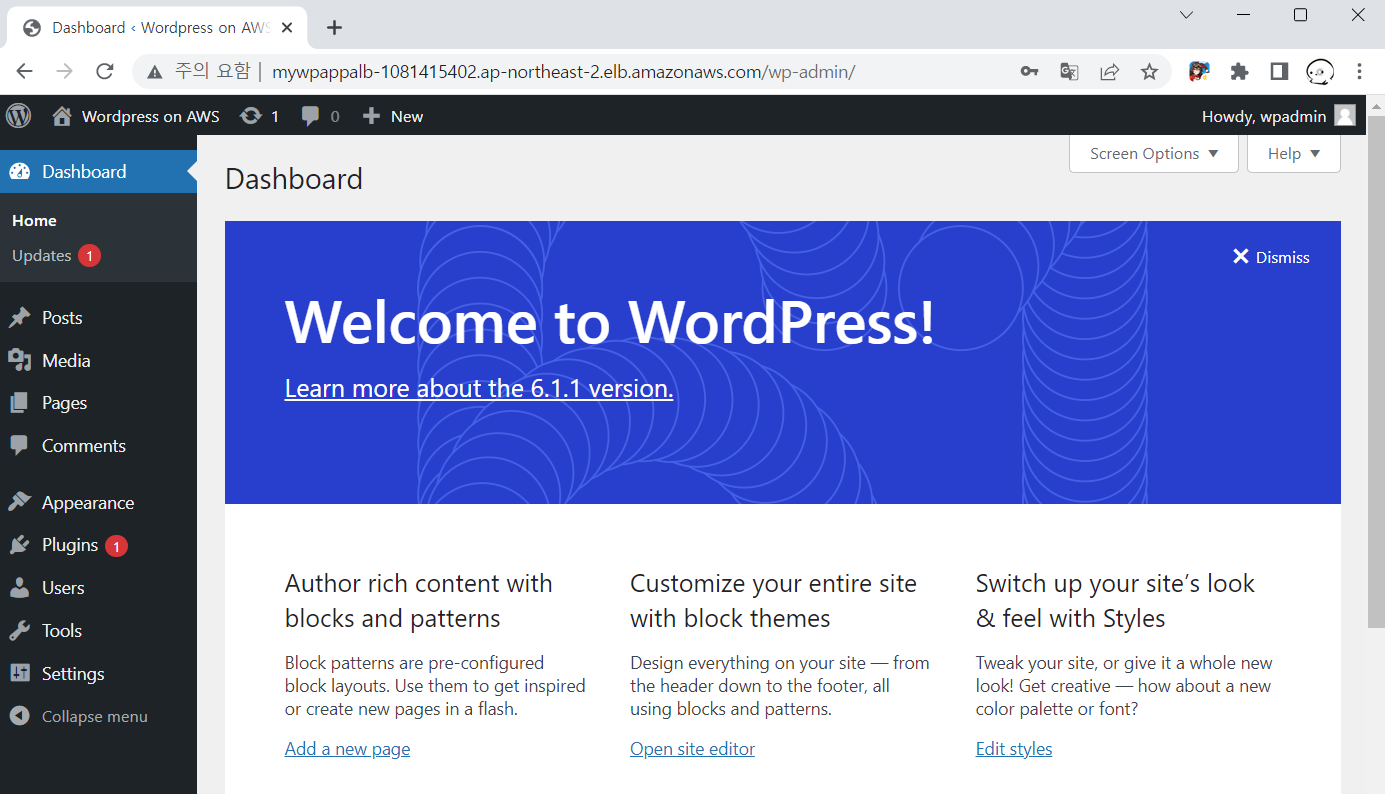
Task: Click the home icon next to Wordpress on AWS
Action: coord(62,116)
